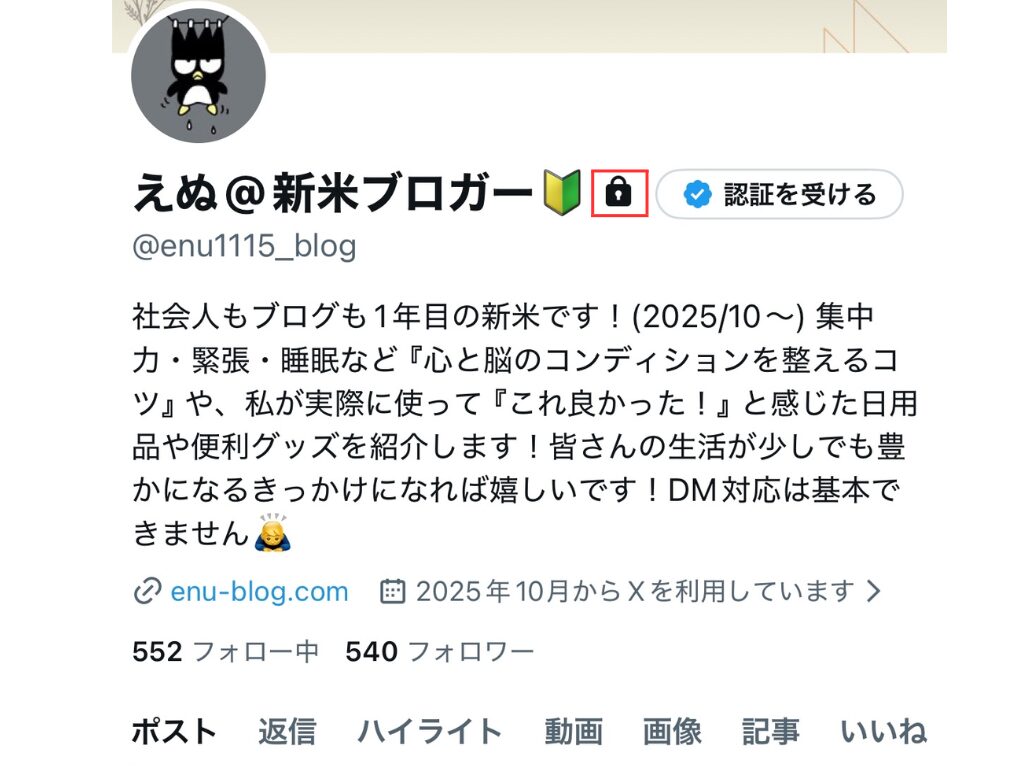This screenshot has width=1024, height=768.
Task: Click the green-yellow beginner mark emoji
Action: (562, 193)
